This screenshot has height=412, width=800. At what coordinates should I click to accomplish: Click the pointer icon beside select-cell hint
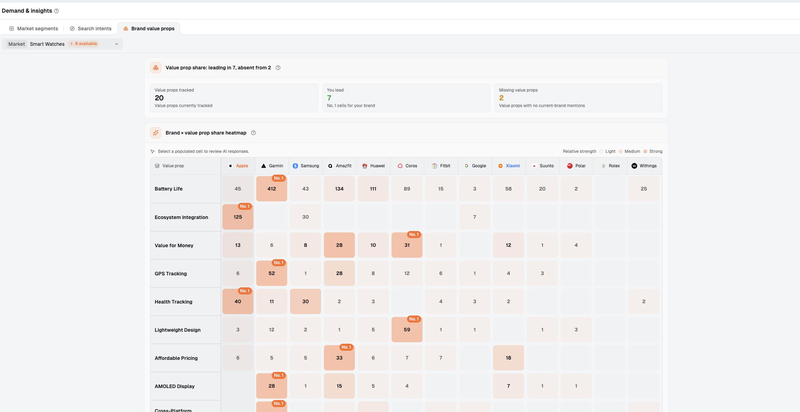coord(153,151)
